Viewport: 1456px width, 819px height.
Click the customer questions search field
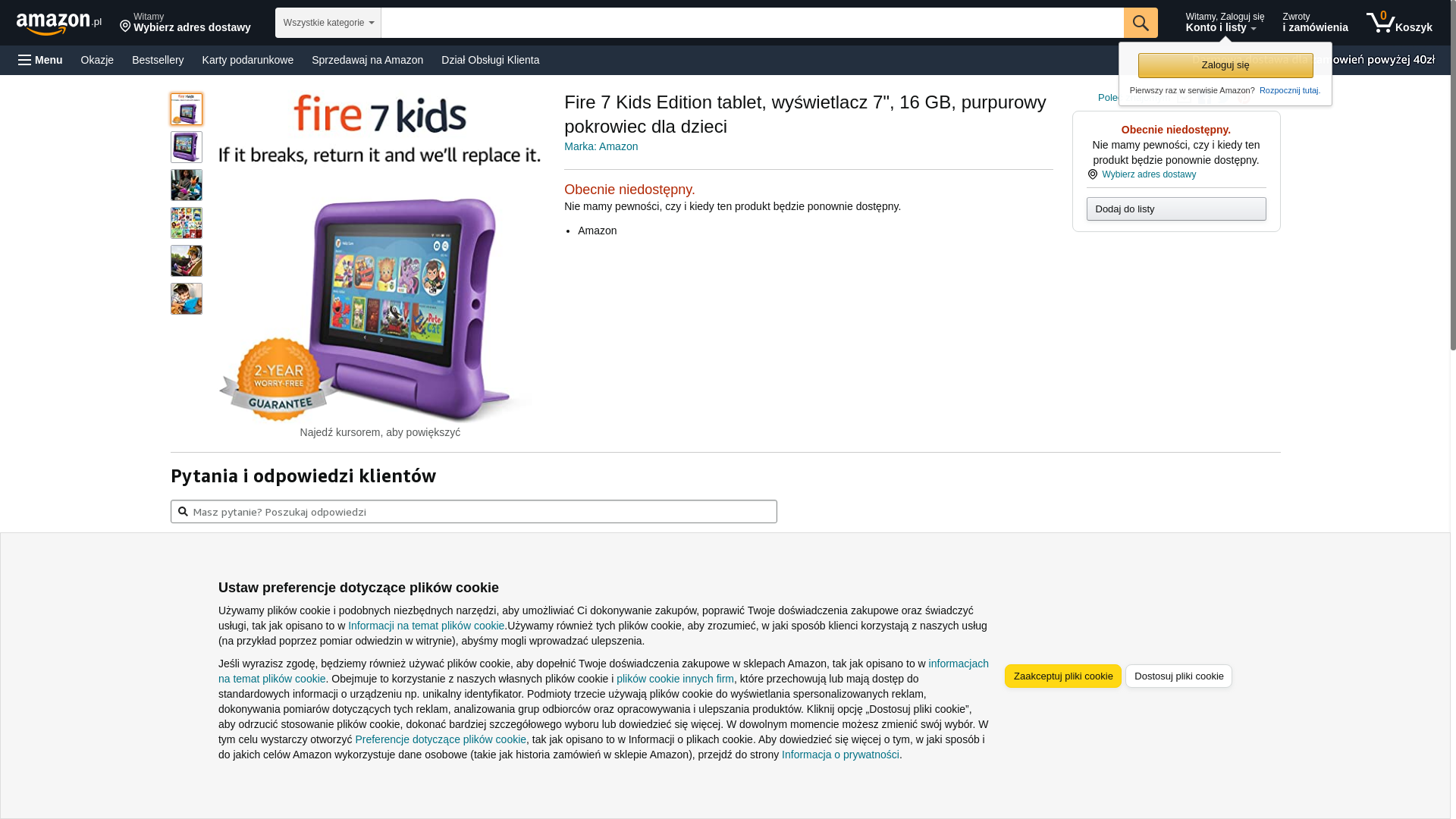(474, 511)
